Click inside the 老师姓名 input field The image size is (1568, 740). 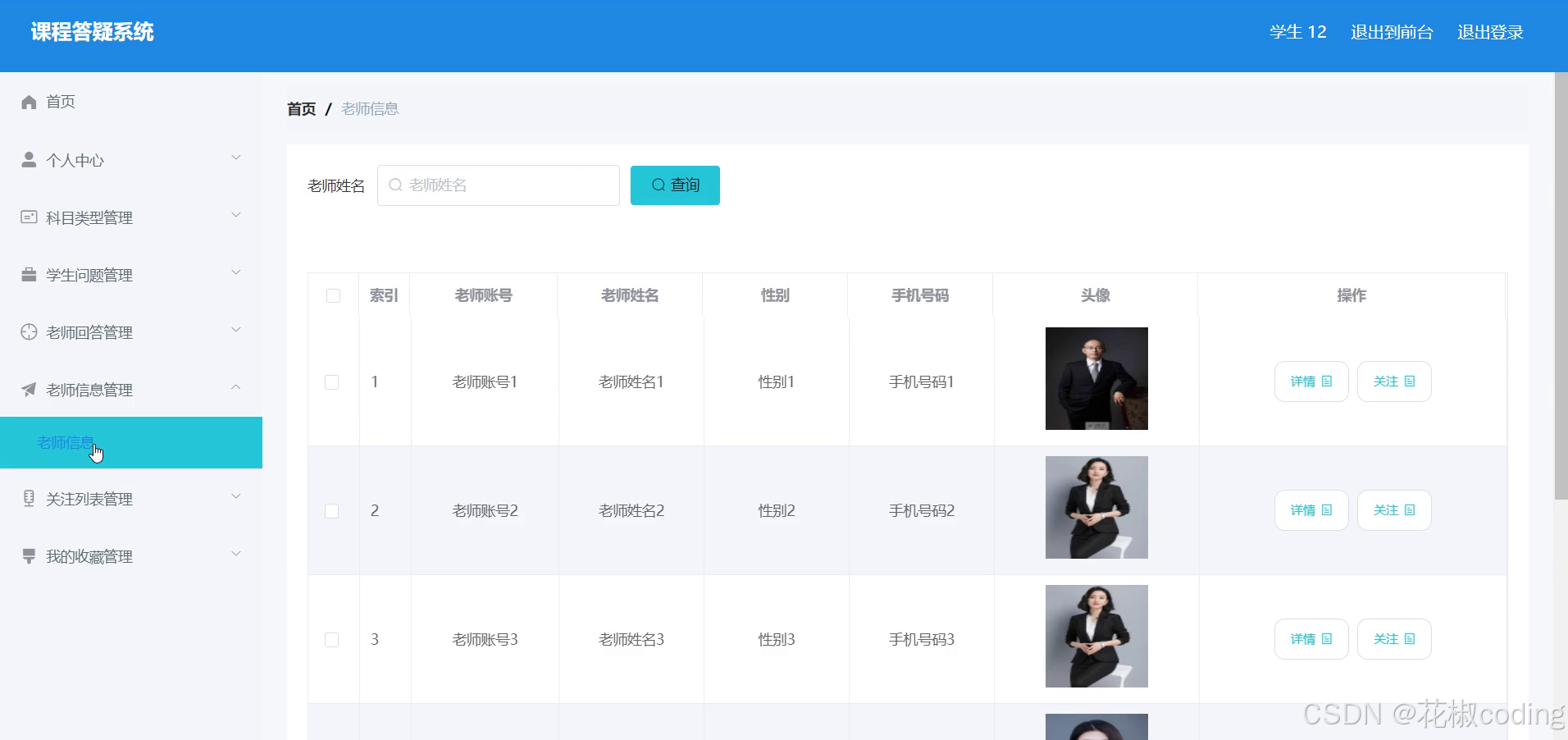coord(498,185)
